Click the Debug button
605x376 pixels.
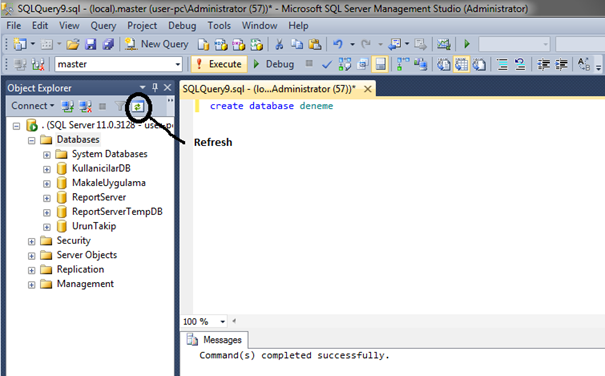coord(274,64)
